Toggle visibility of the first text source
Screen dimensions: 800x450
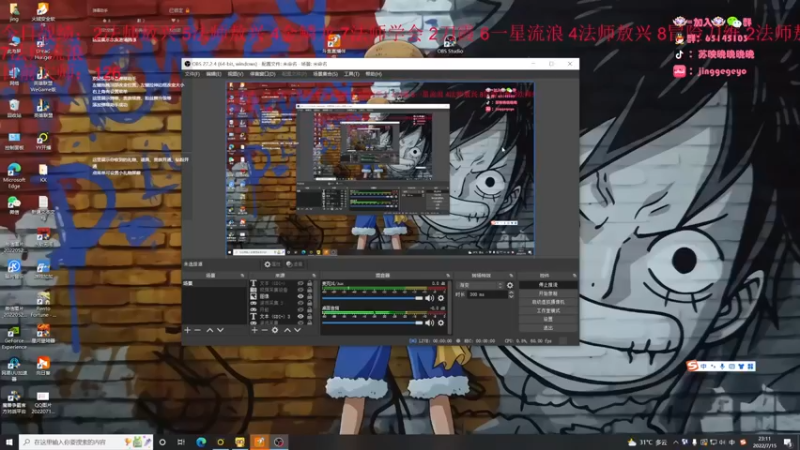(x=301, y=283)
